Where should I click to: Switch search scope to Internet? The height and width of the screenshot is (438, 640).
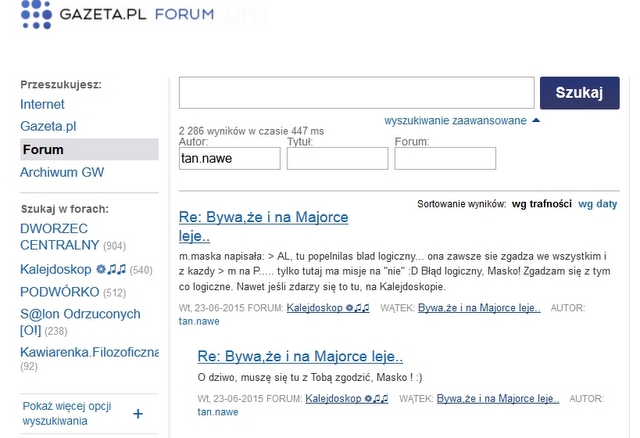[42, 104]
